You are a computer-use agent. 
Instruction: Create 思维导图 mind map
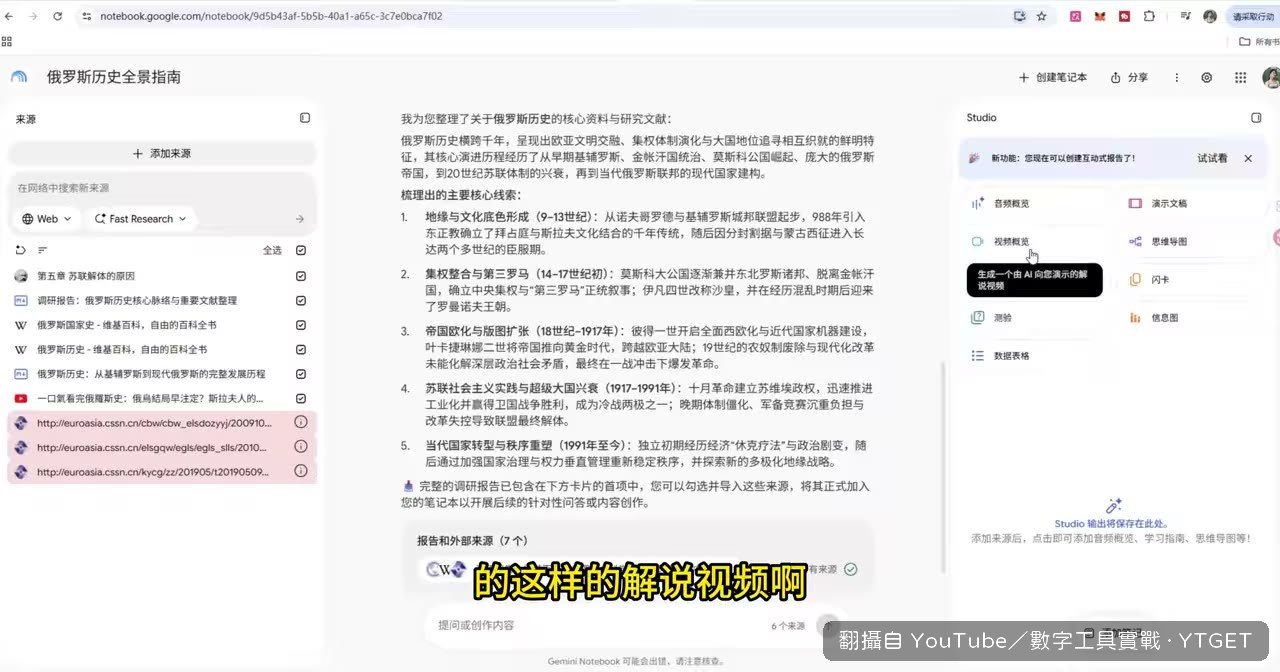coord(1194,242)
